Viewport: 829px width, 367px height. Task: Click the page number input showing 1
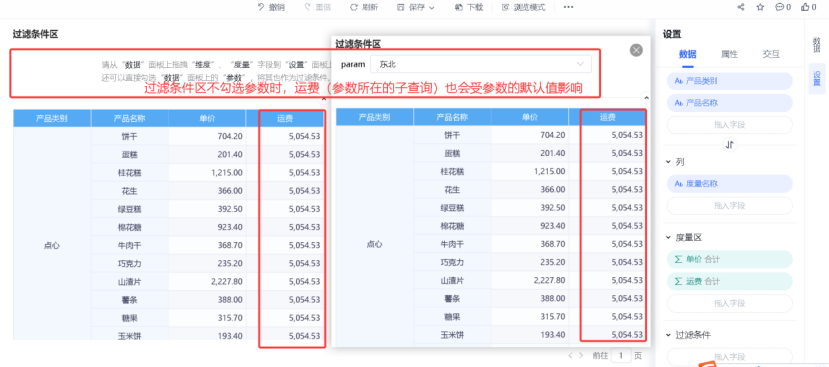621,355
